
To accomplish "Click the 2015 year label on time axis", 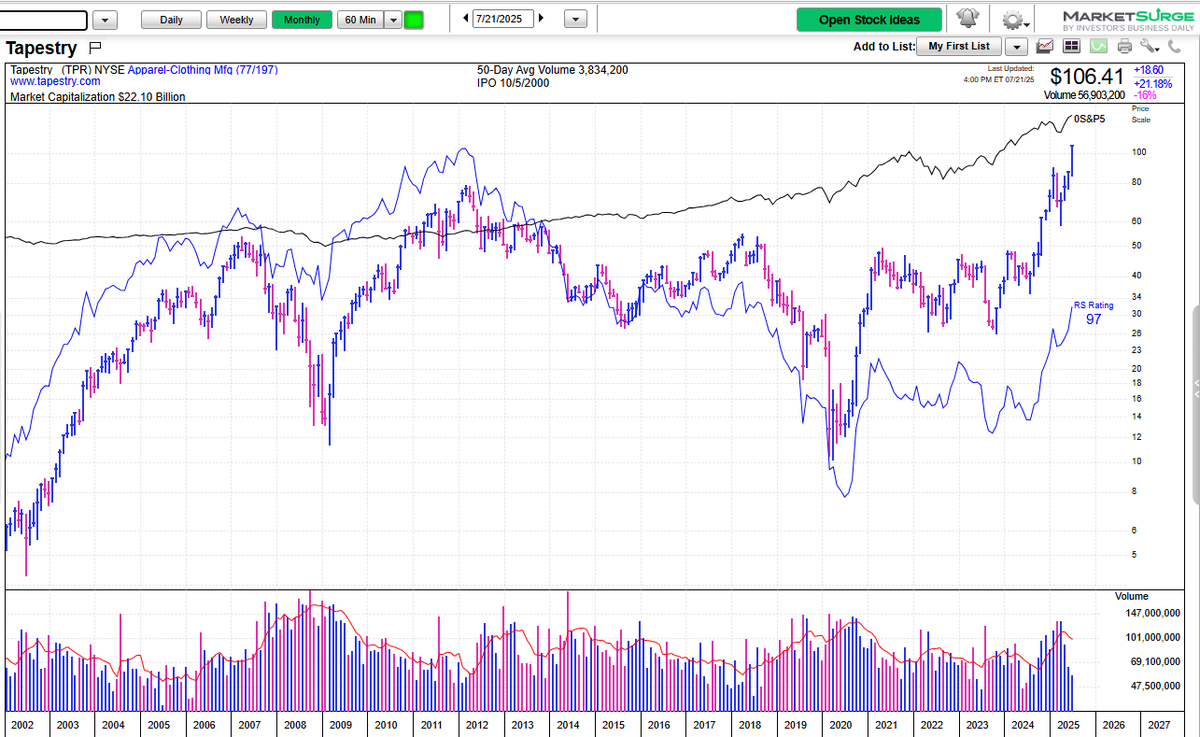I will tap(612, 725).
